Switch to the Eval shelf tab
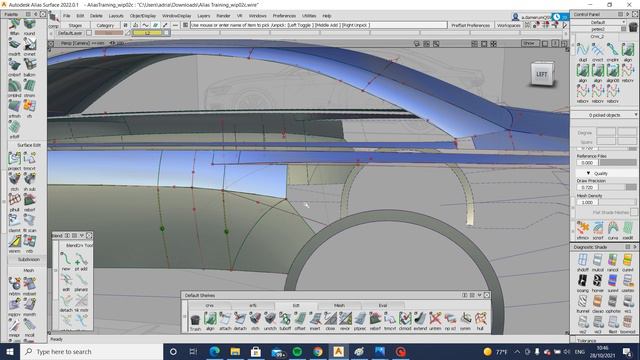This screenshot has height=360, width=640. point(383,305)
